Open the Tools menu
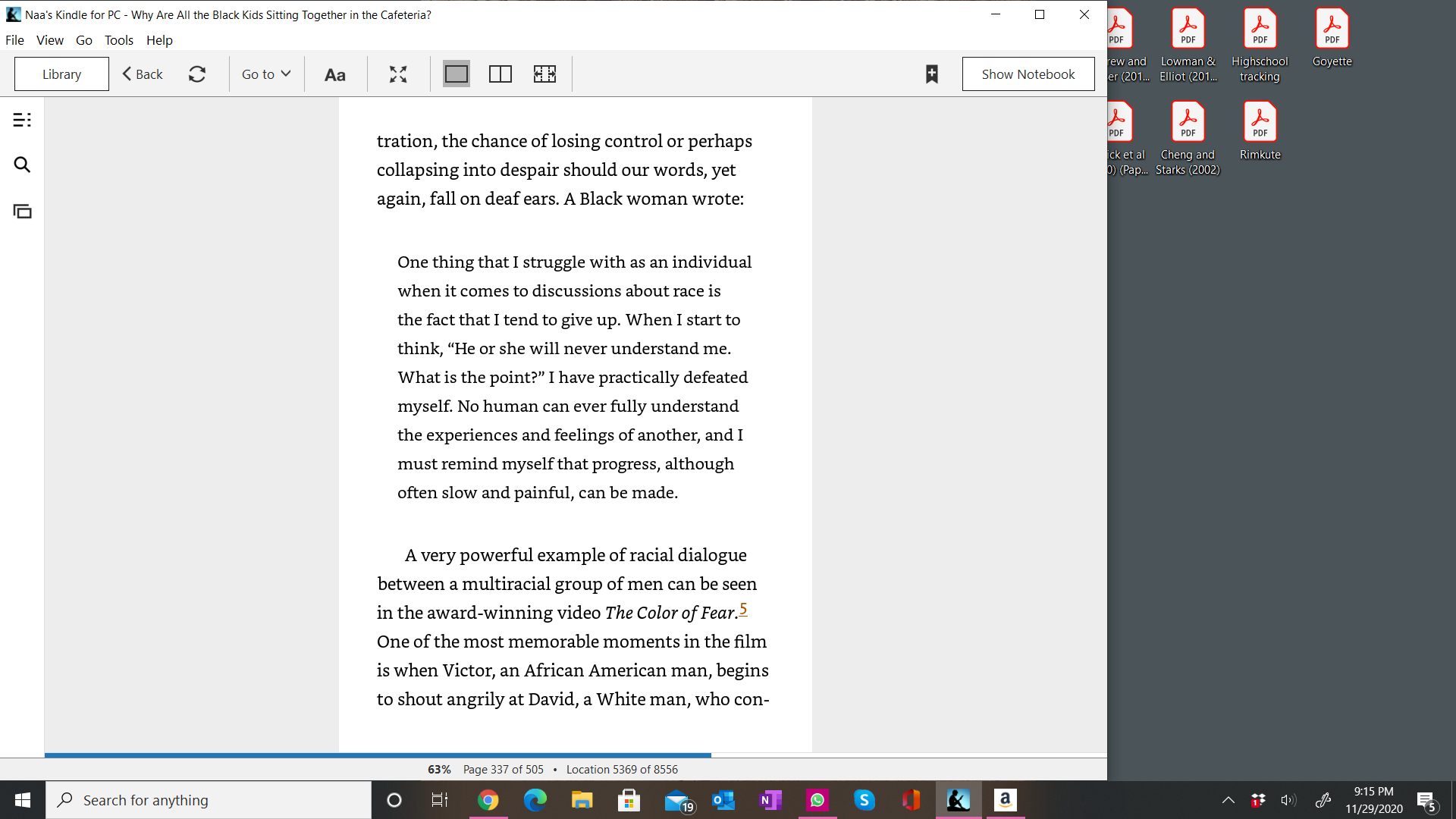1456x819 pixels. click(119, 40)
